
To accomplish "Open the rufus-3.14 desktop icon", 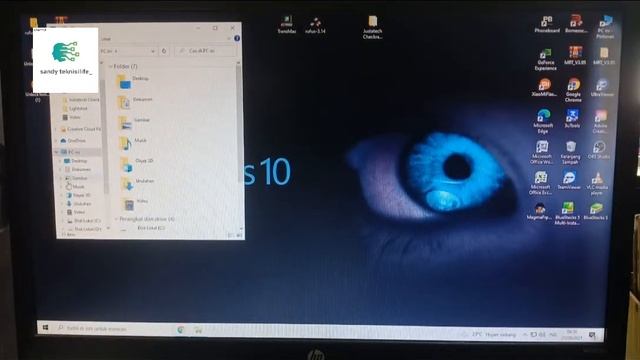I will pos(315,25).
